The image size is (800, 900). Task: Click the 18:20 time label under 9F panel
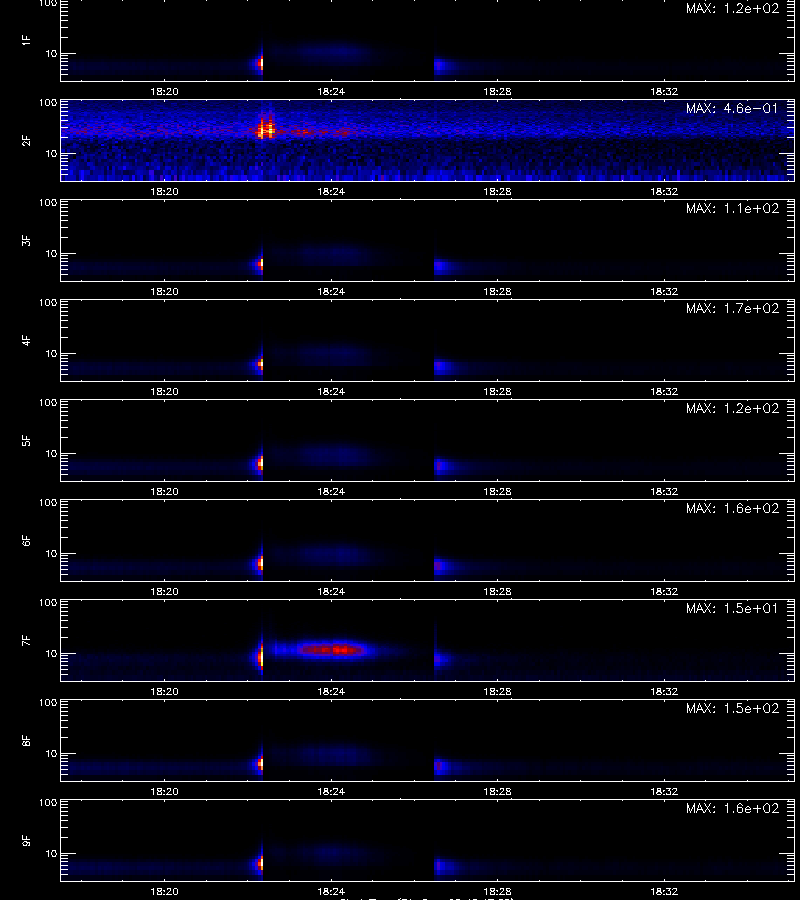165,891
